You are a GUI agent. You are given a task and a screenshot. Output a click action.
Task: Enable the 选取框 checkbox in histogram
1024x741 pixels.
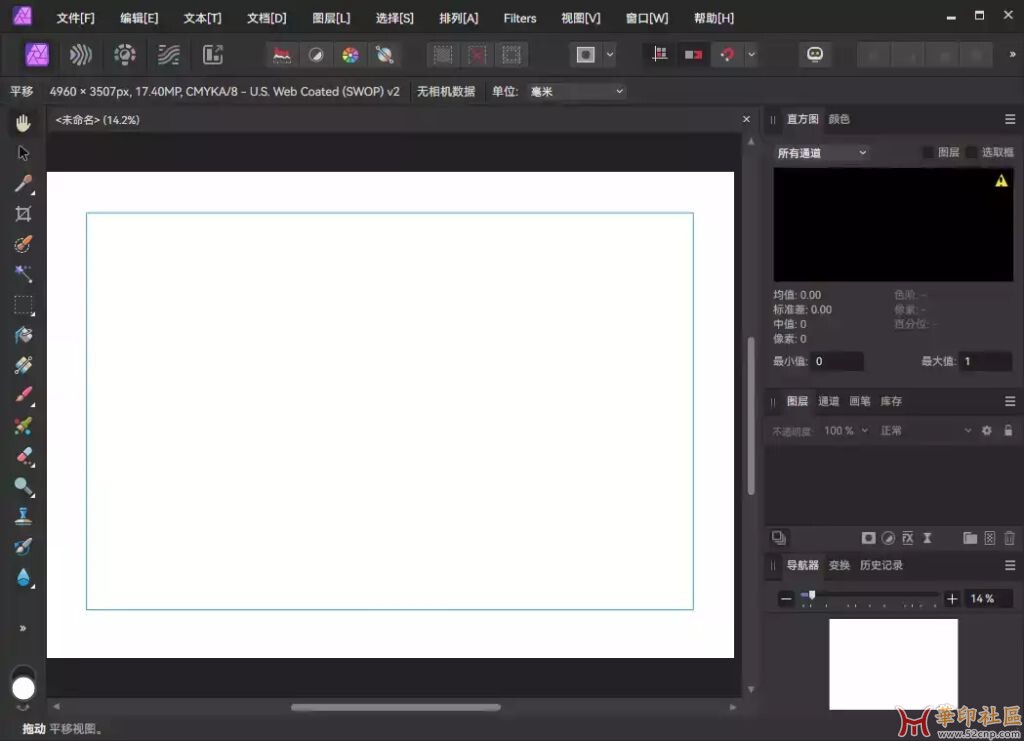coord(971,153)
